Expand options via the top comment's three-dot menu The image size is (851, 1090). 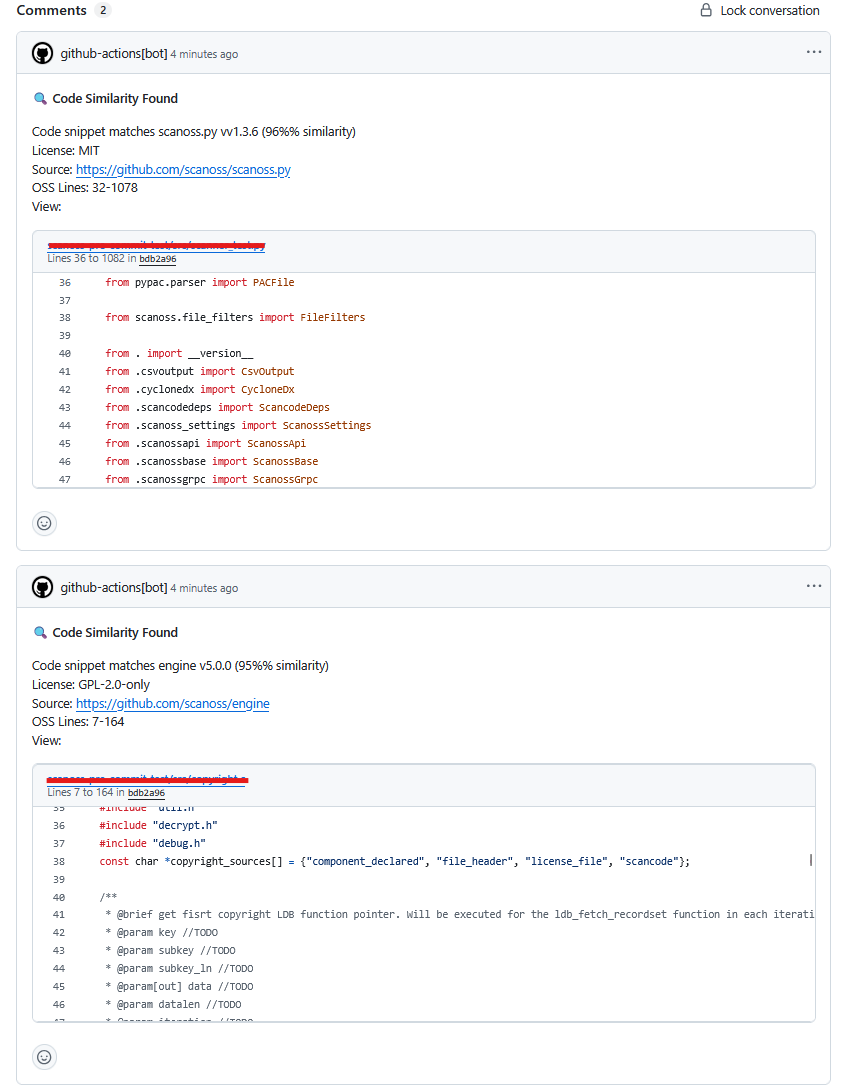[x=813, y=52]
